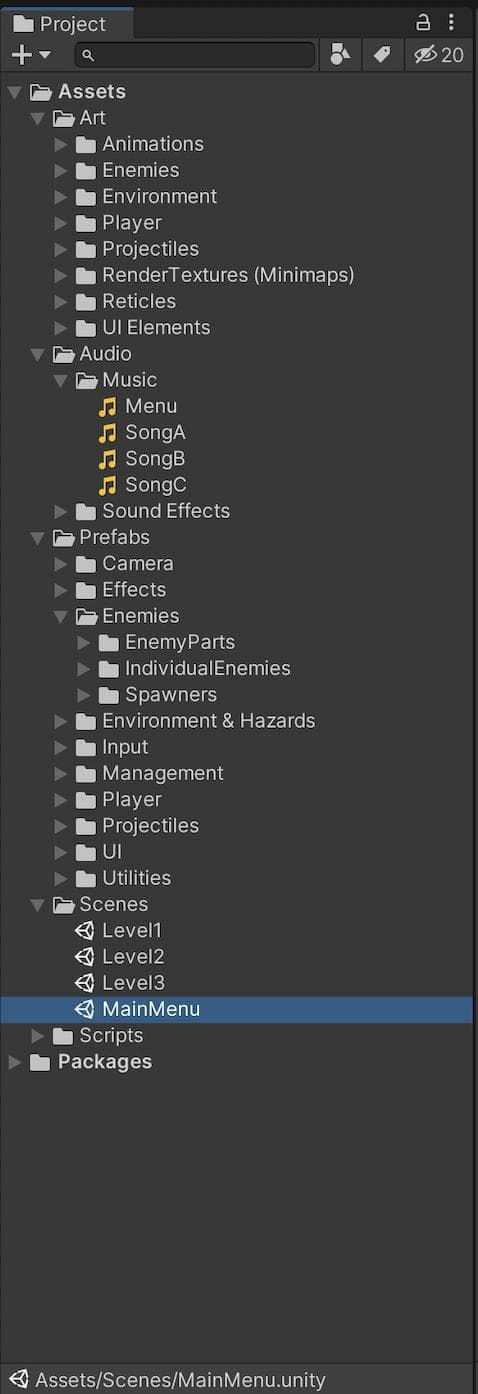Viewport: 478px width, 1394px height.
Task: Click the Search by Type icon
Action: click(340, 55)
